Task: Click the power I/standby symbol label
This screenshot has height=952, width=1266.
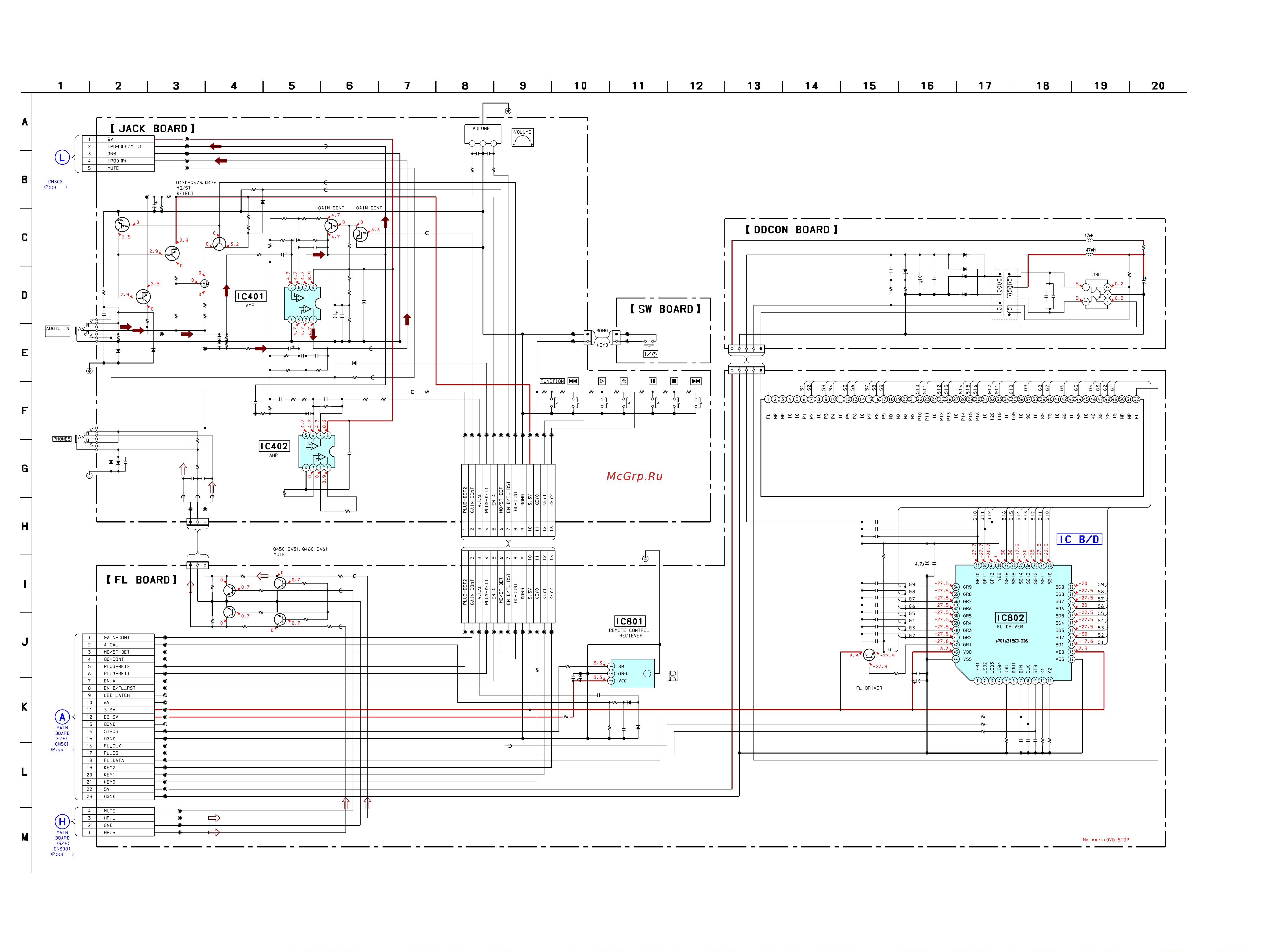Action: (x=651, y=354)
